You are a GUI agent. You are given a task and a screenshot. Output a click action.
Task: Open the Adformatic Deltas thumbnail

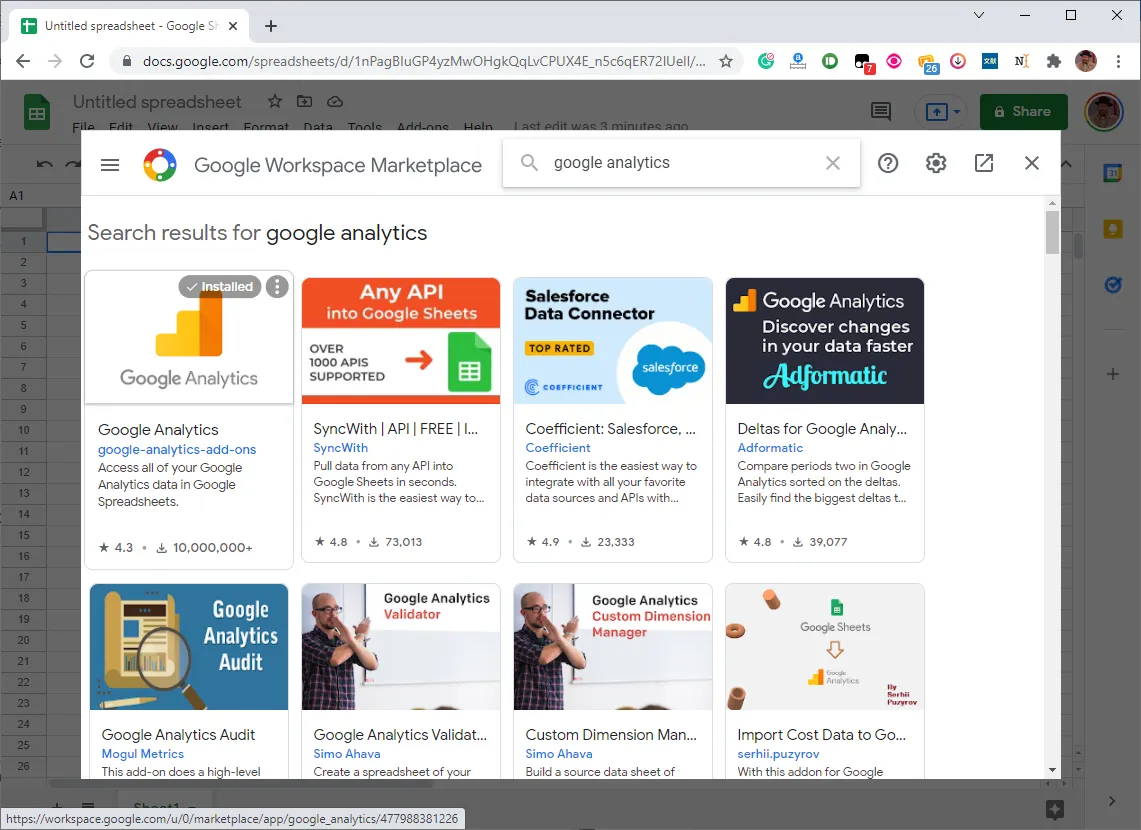[x=824, y=340]
